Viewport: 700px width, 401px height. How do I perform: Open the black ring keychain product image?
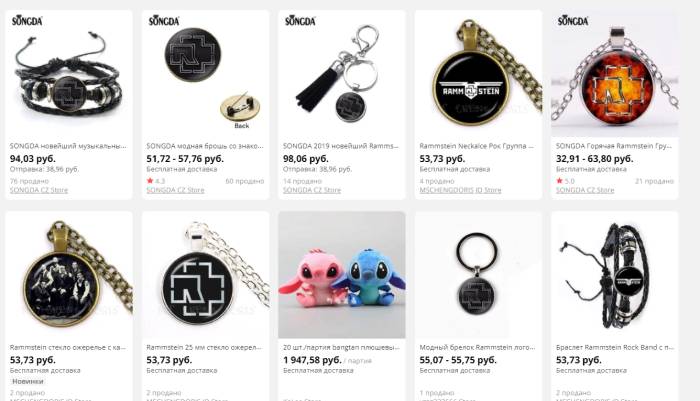point(478,275)
